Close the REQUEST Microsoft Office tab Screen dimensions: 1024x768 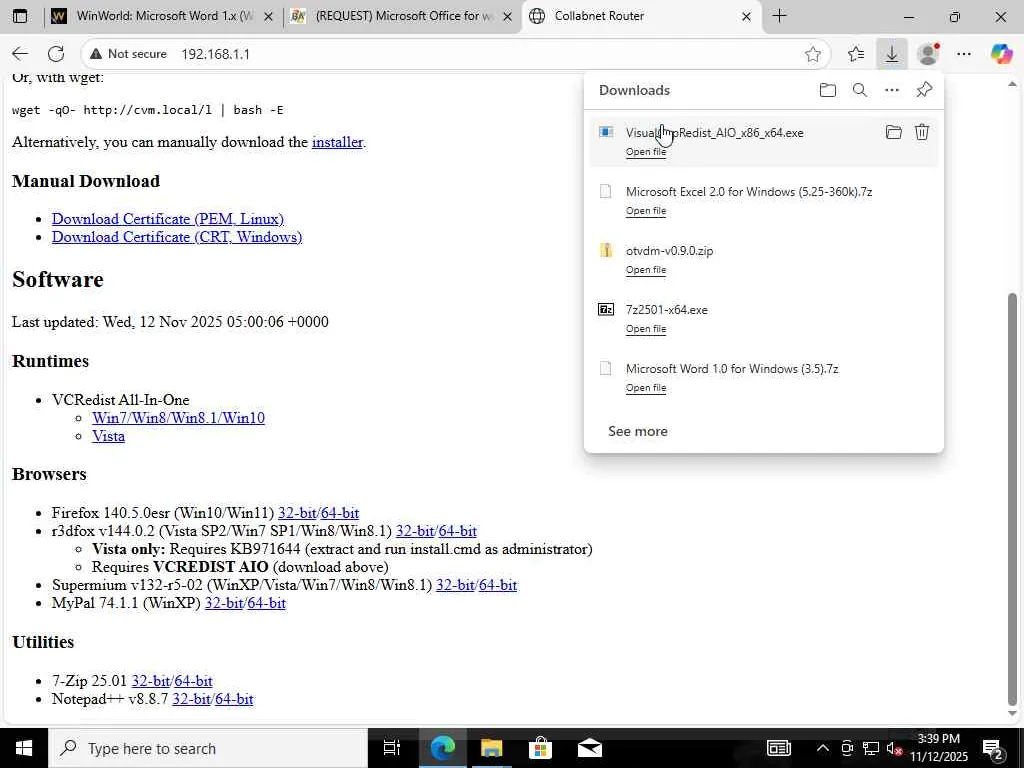[507, 17]
